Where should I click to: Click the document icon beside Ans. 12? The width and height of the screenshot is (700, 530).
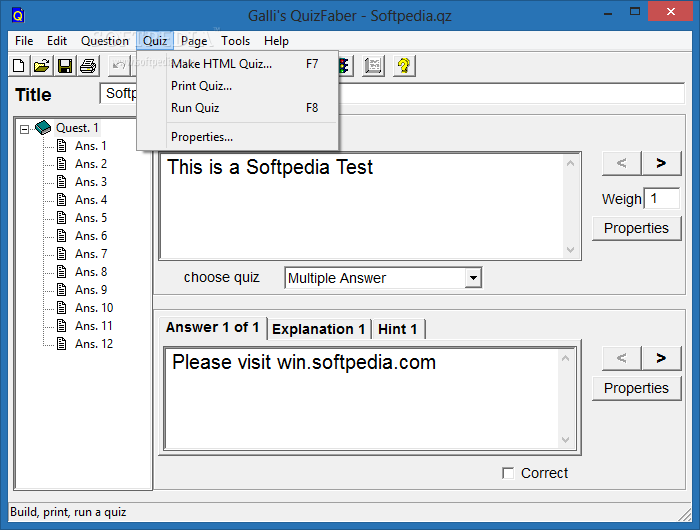tap(62, 344)
